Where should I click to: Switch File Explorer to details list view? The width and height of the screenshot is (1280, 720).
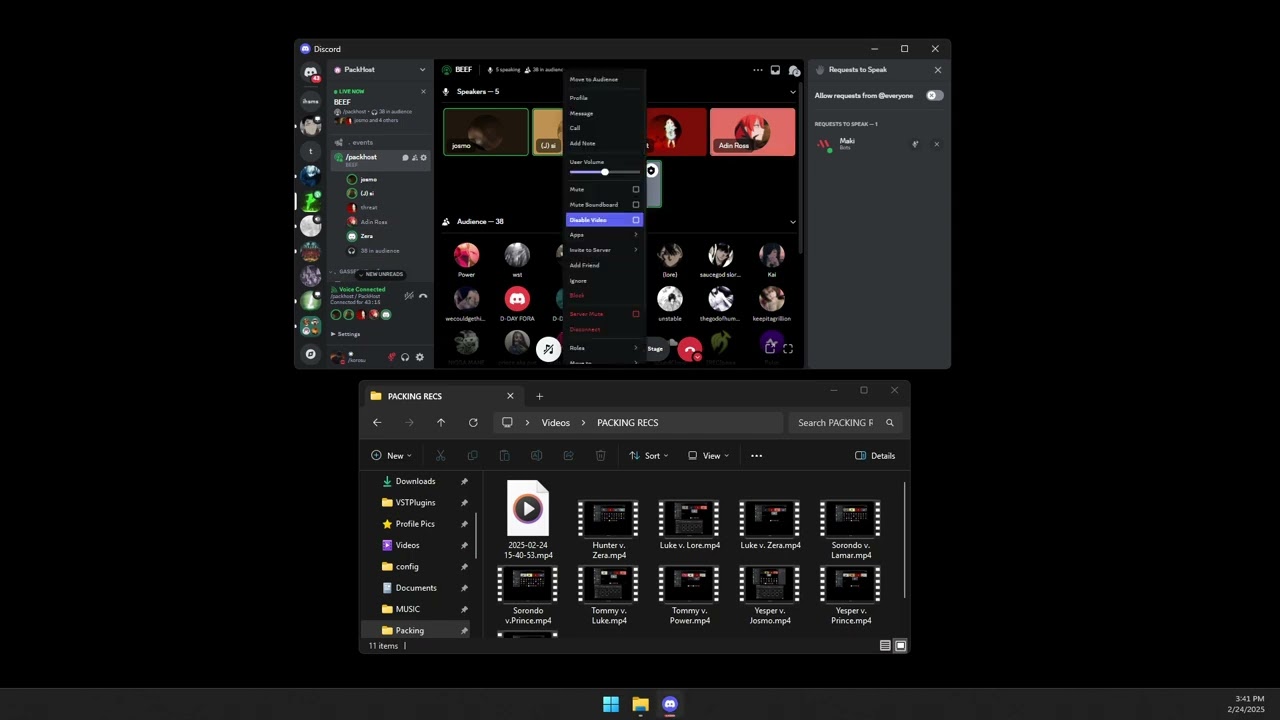click(x=885, y=646)
